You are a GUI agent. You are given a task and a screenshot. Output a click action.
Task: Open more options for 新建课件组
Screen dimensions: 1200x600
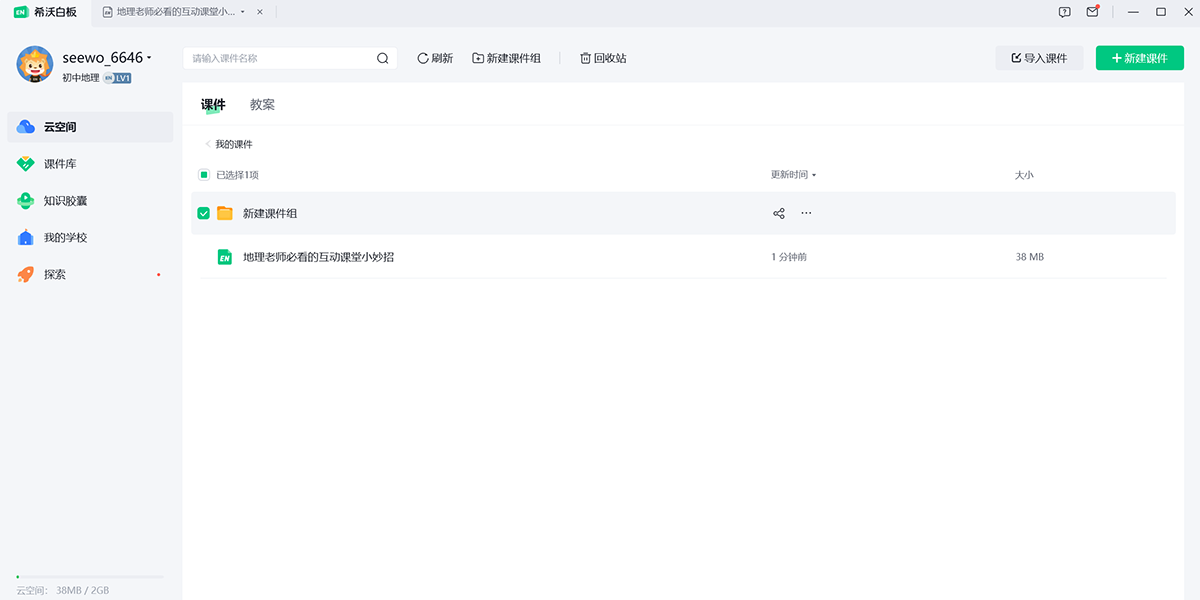(806, 213)
